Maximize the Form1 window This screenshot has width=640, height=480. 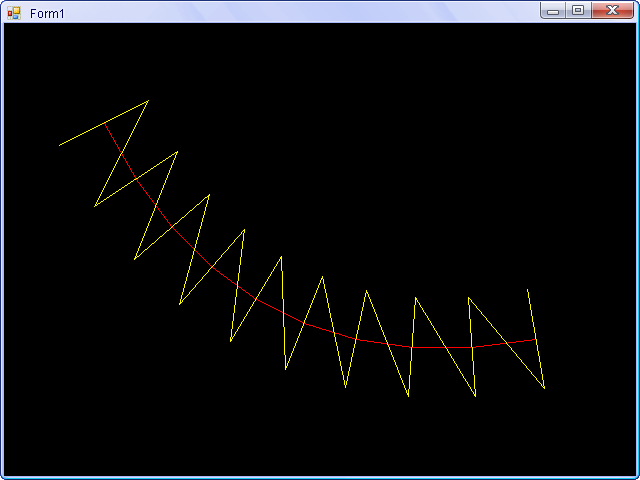[577, 11]
